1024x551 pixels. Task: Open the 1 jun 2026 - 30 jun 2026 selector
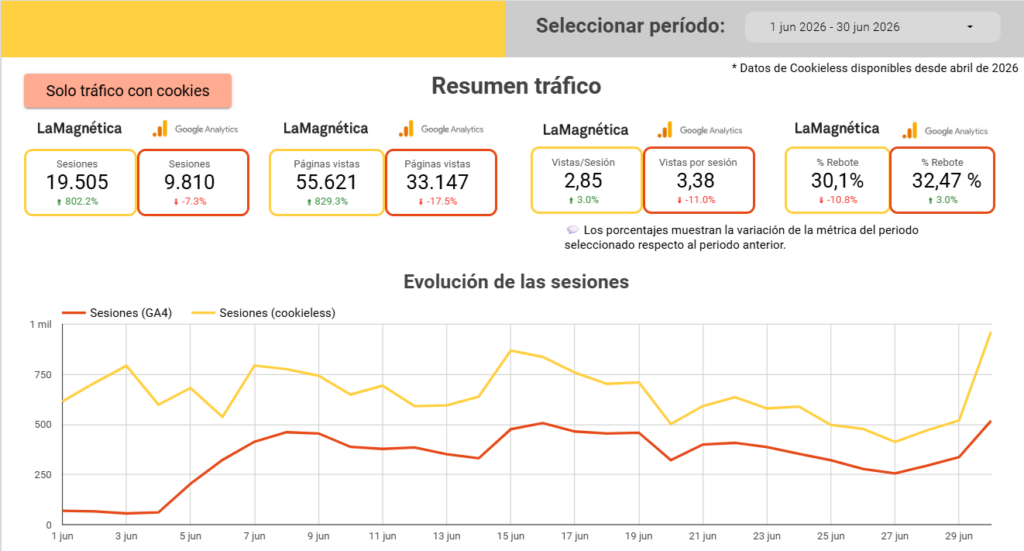(872, 27)
